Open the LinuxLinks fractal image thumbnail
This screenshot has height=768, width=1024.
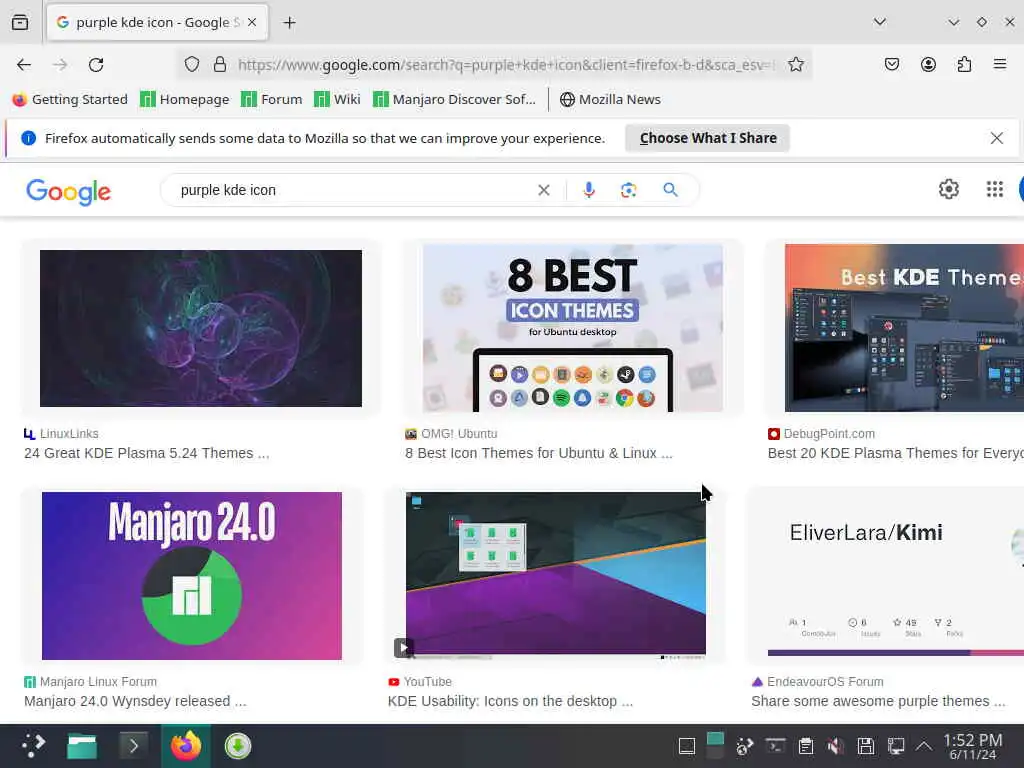click(200, 328)
